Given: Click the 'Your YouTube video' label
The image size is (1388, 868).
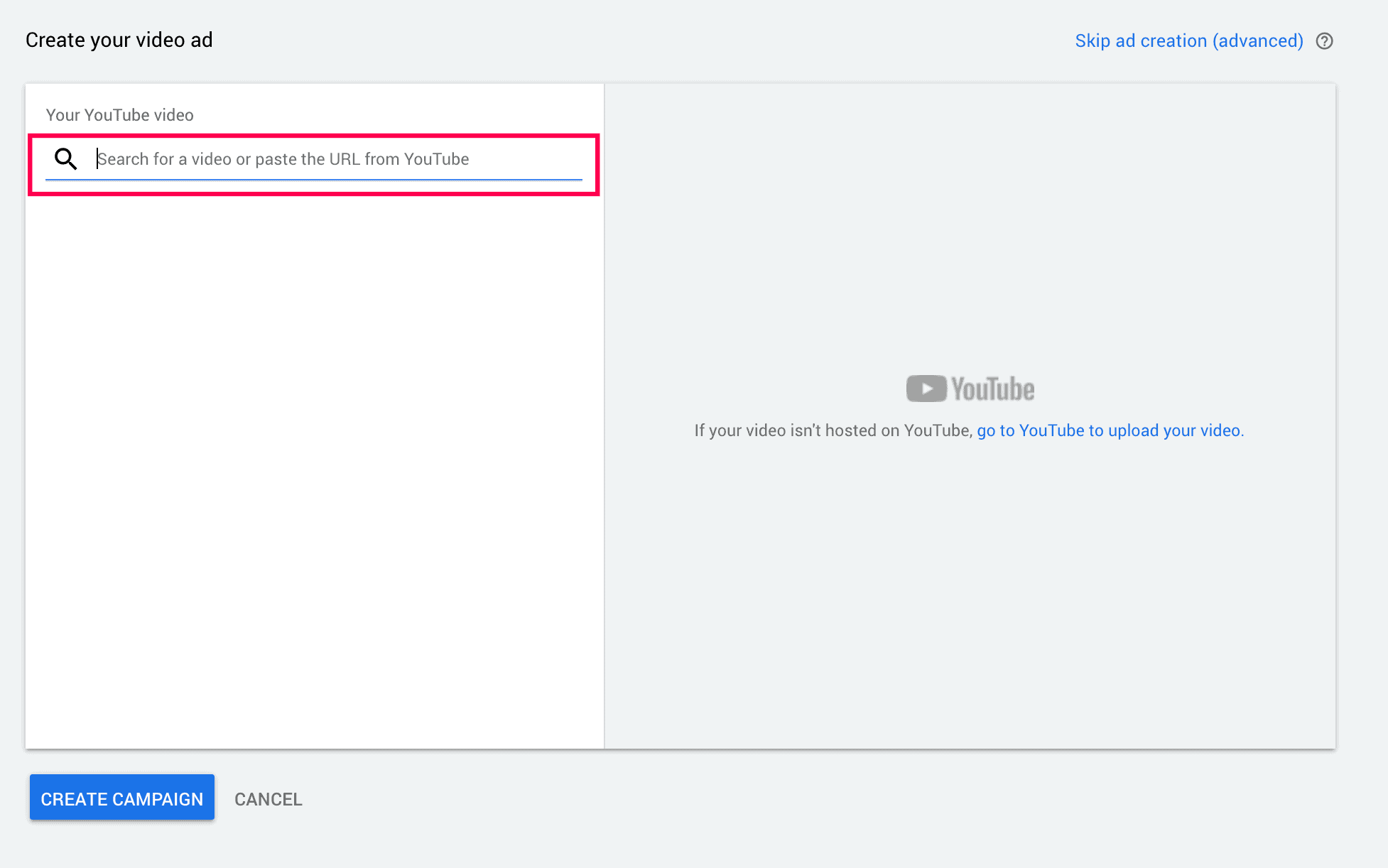Looking at the screenshot, I should 120,115.
